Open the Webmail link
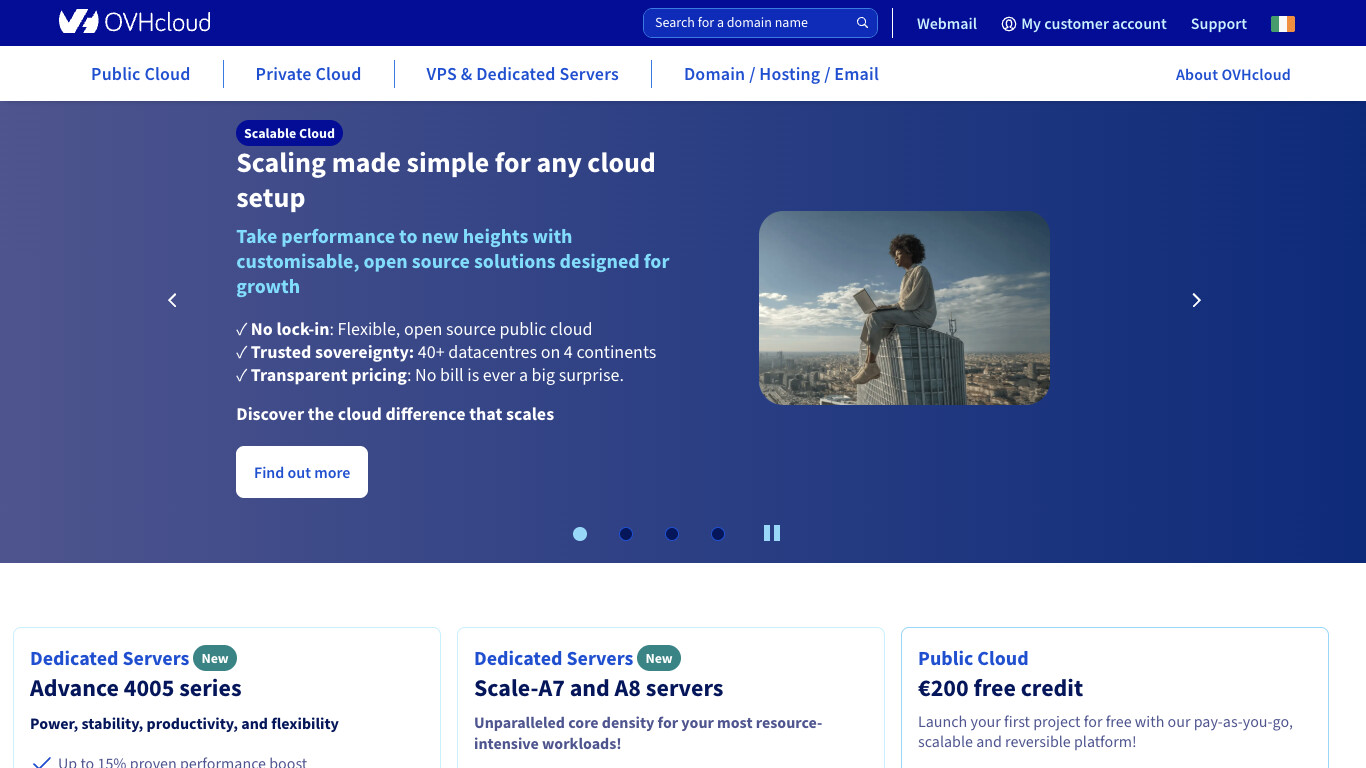This screenshot has height=768, width=1366. click(946, 23)
